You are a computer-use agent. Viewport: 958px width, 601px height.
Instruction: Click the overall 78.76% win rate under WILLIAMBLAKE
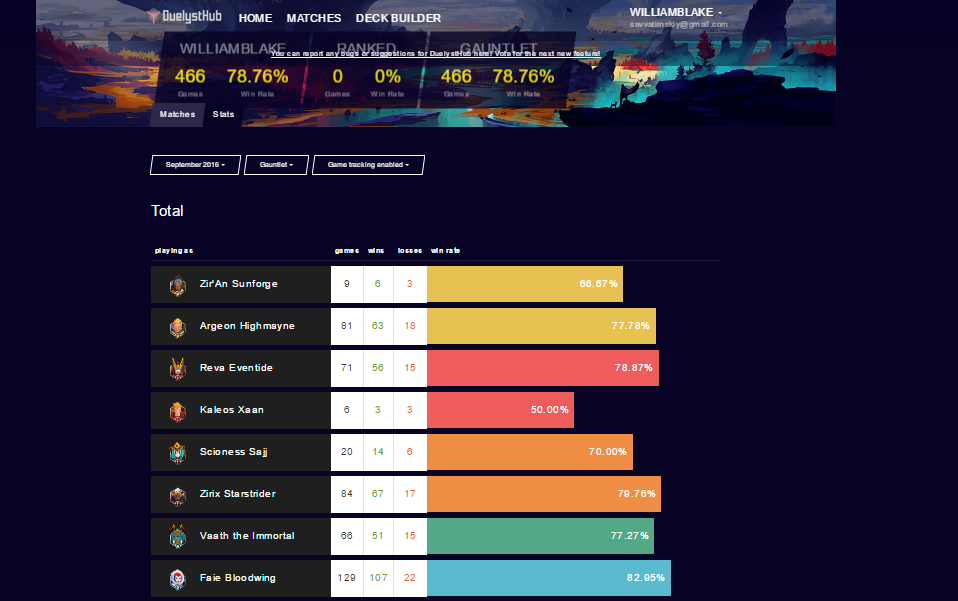[x=257, y=77]
